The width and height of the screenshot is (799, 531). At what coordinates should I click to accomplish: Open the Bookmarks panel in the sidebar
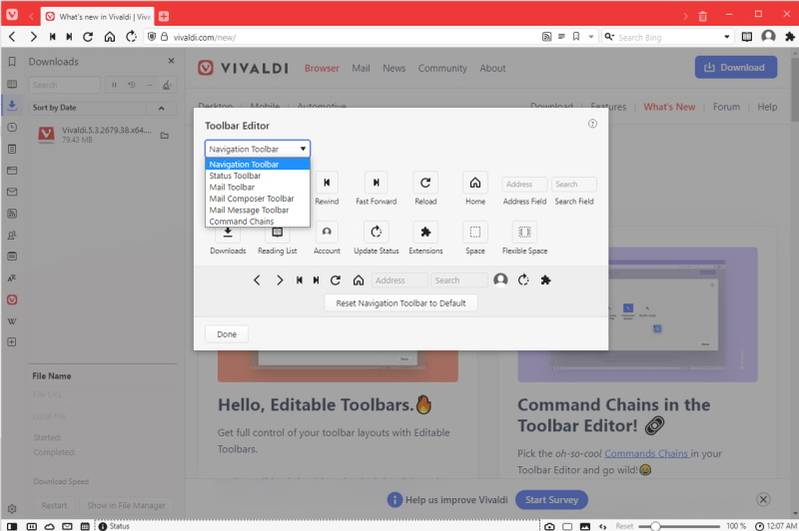[x=12, y=62]
